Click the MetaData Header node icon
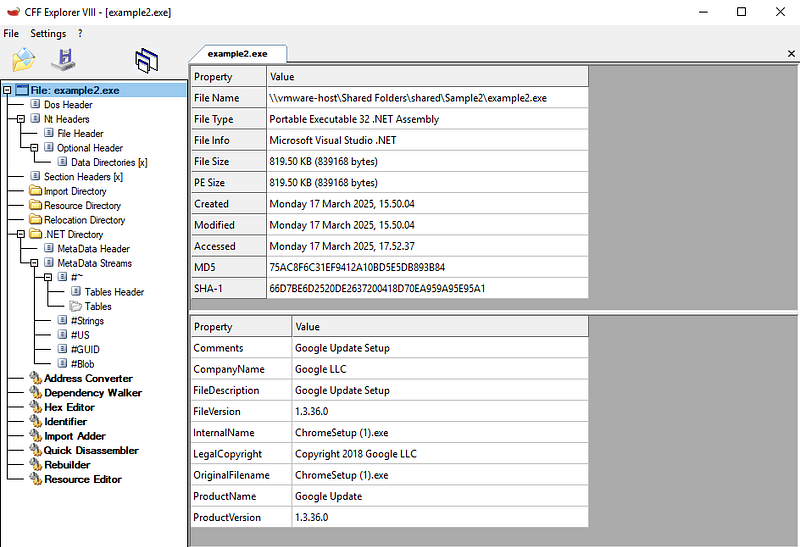The height and width of the screenshot is (547, 800). 49,248
